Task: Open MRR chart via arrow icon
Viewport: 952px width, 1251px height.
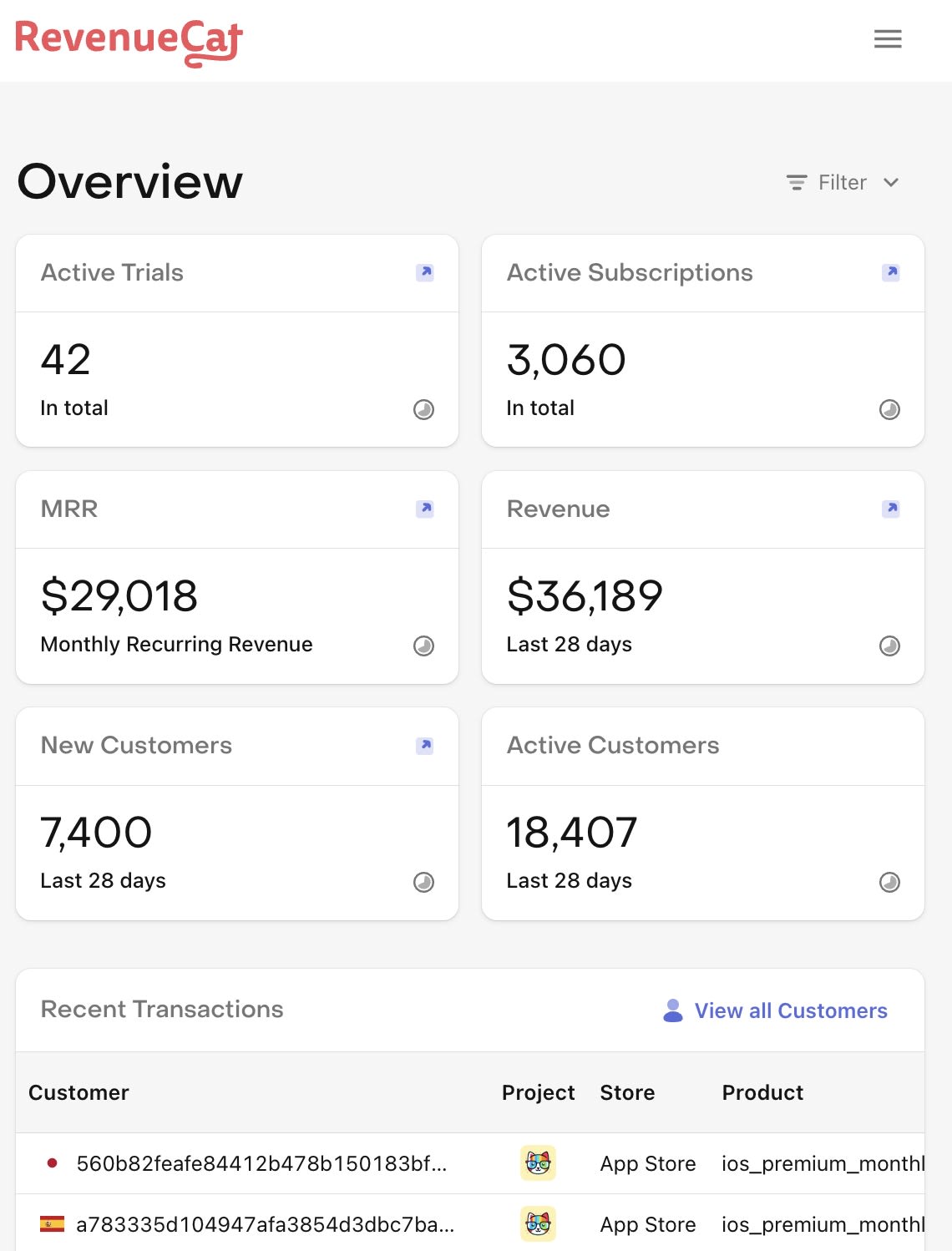Action: click(425, 509)
